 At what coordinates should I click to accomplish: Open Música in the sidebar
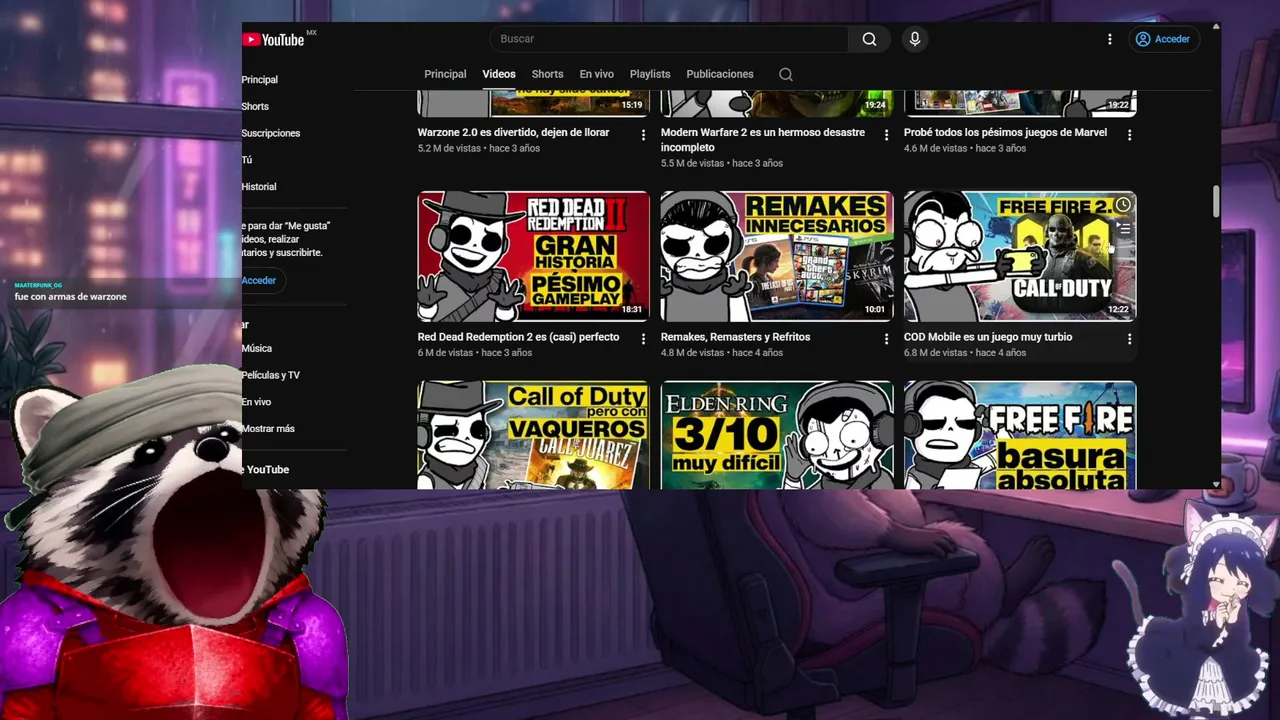point(257,349)
